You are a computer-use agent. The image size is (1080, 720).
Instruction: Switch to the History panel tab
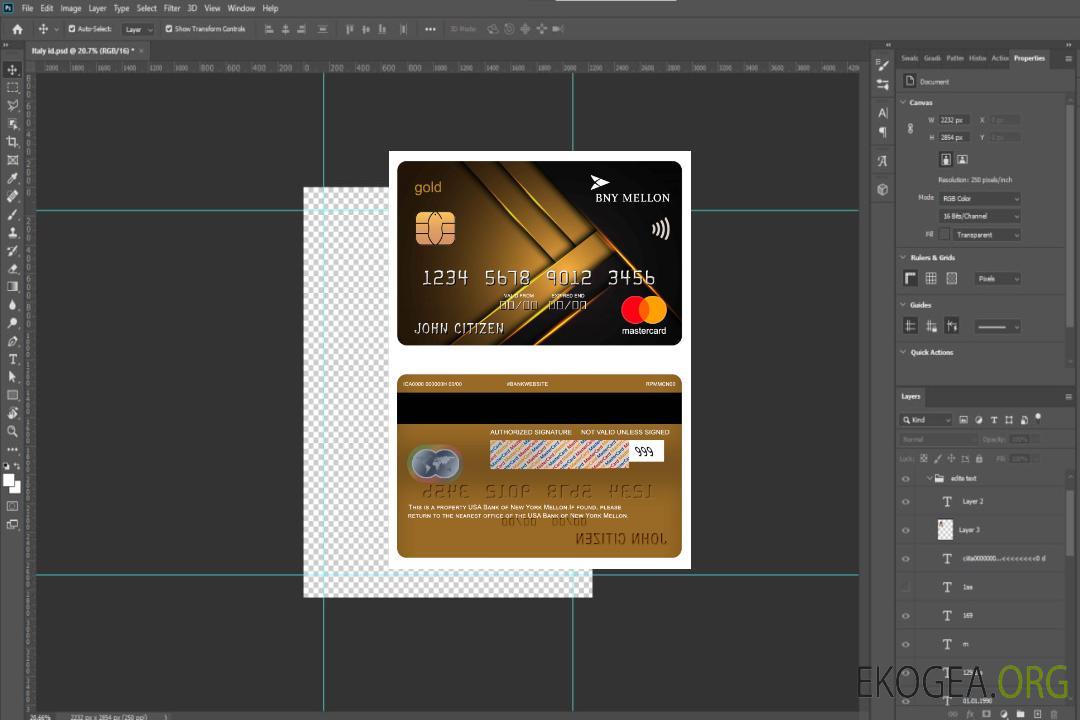pos(977,58)
